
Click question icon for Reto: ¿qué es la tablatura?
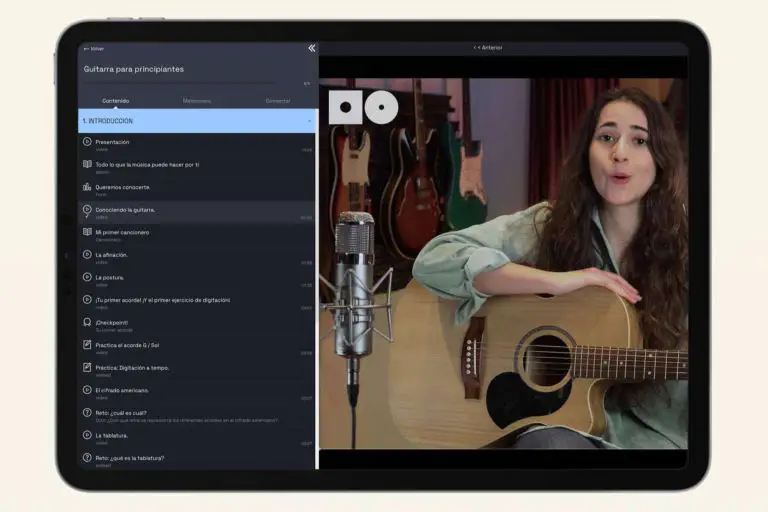tap(87, 458)
